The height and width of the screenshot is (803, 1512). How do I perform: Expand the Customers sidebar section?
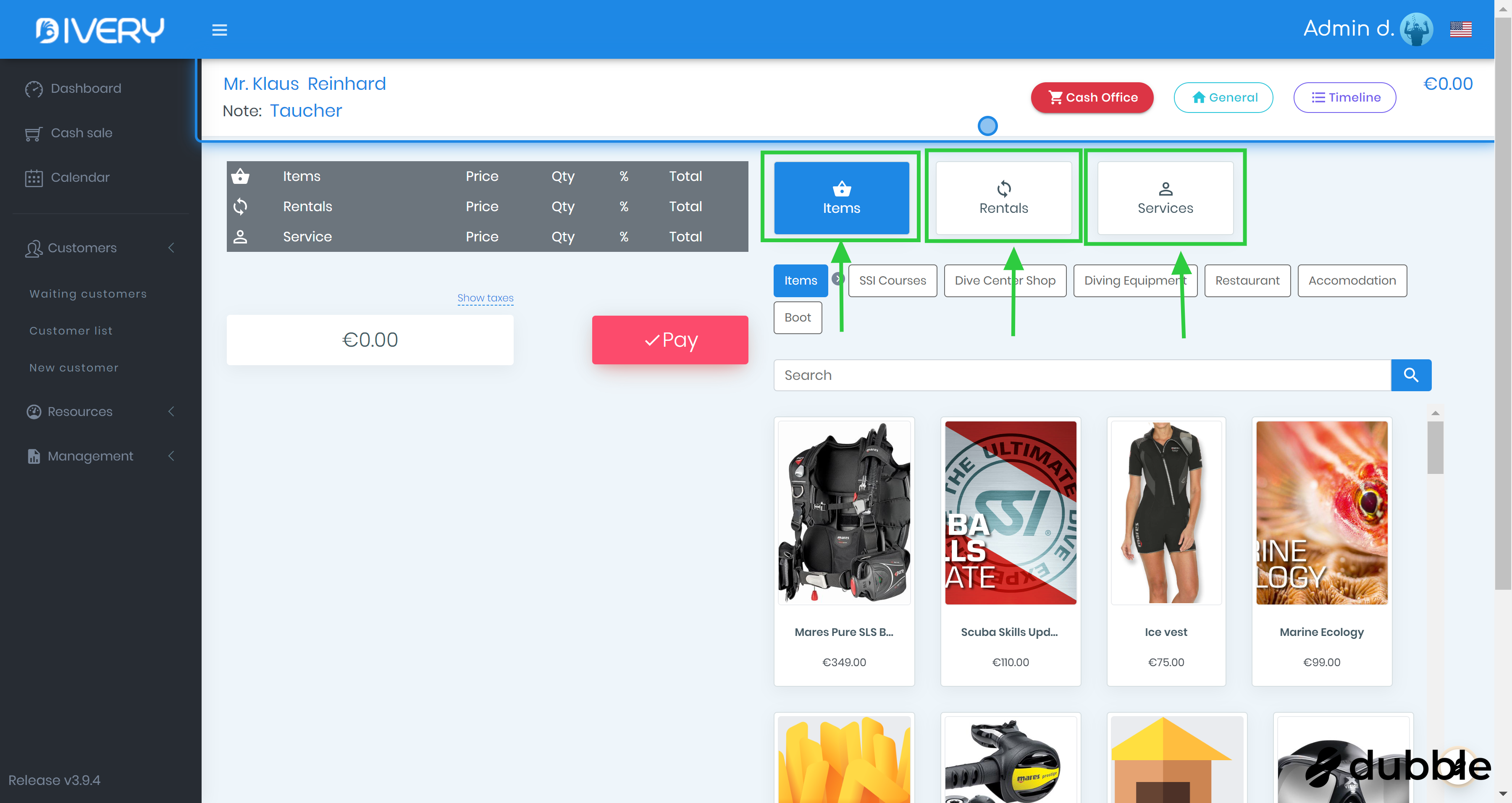[x=82, y=248]
